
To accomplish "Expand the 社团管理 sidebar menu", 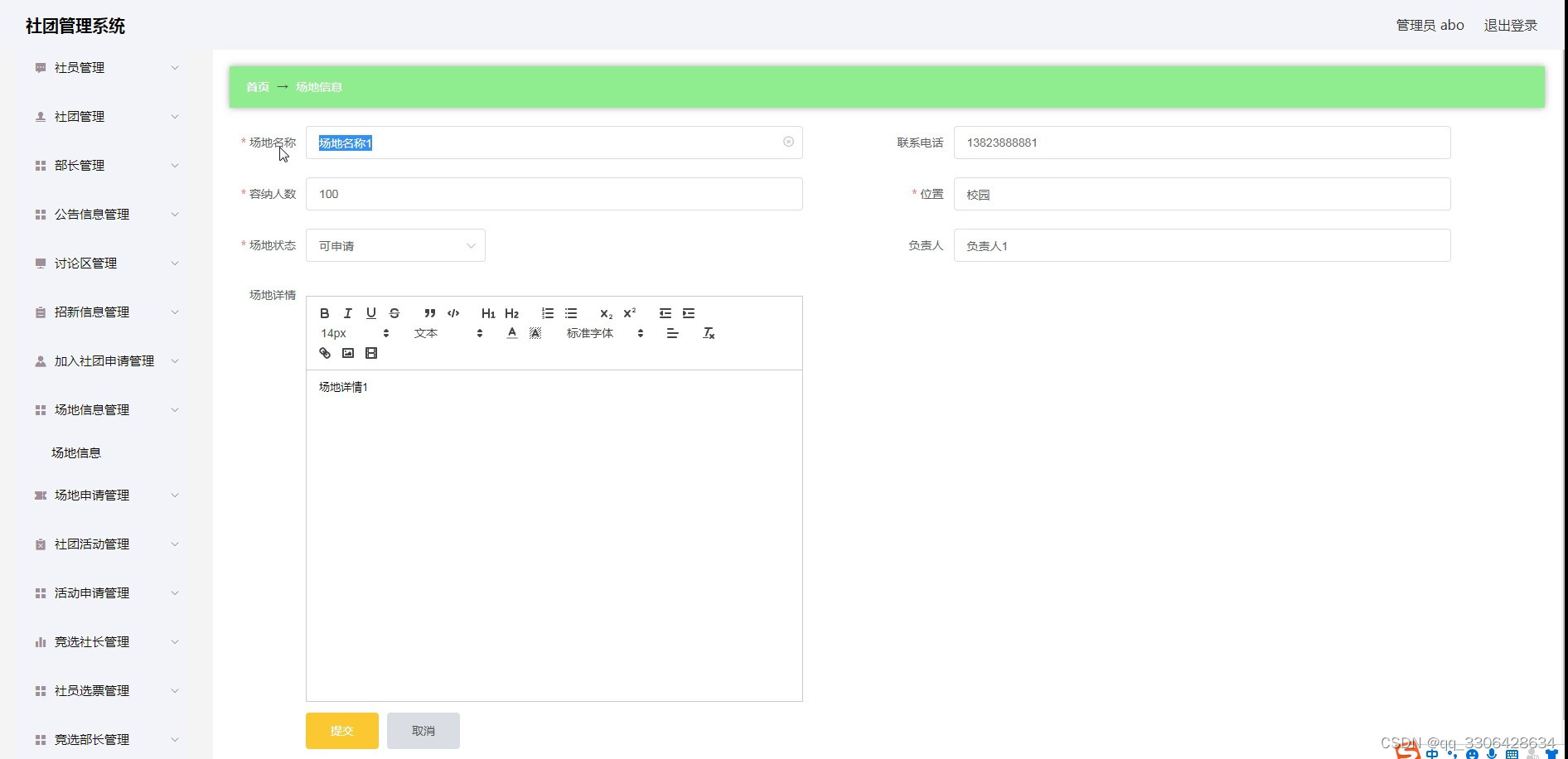I will click(x=105, y=117).
